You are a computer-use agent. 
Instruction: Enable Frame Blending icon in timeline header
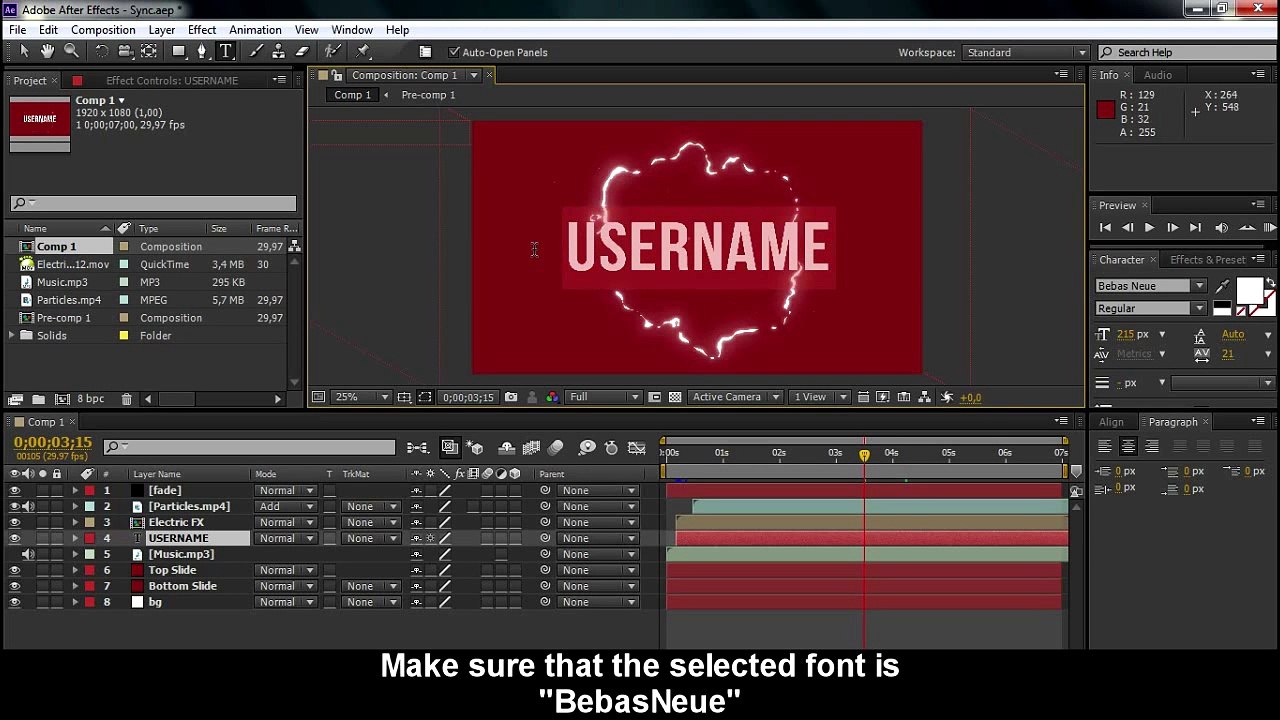pyautogui.click(x=531, y=448)
